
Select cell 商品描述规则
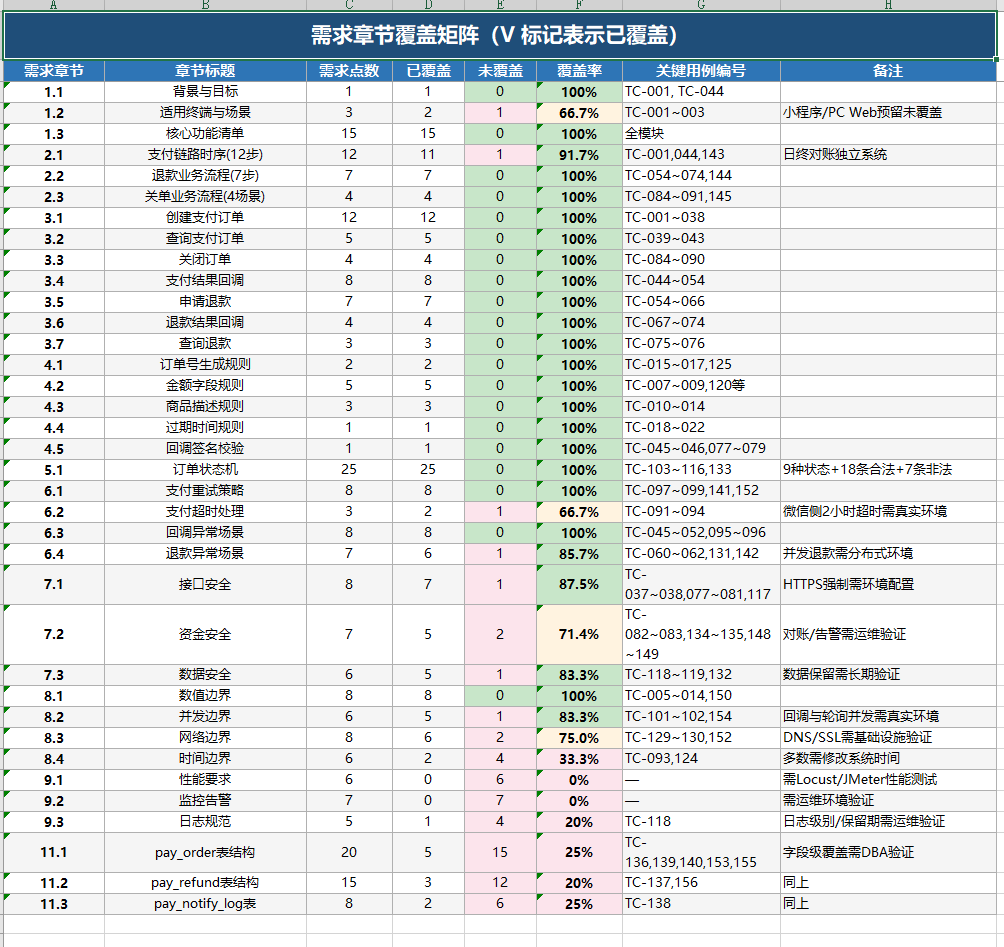tap(206, 407)
